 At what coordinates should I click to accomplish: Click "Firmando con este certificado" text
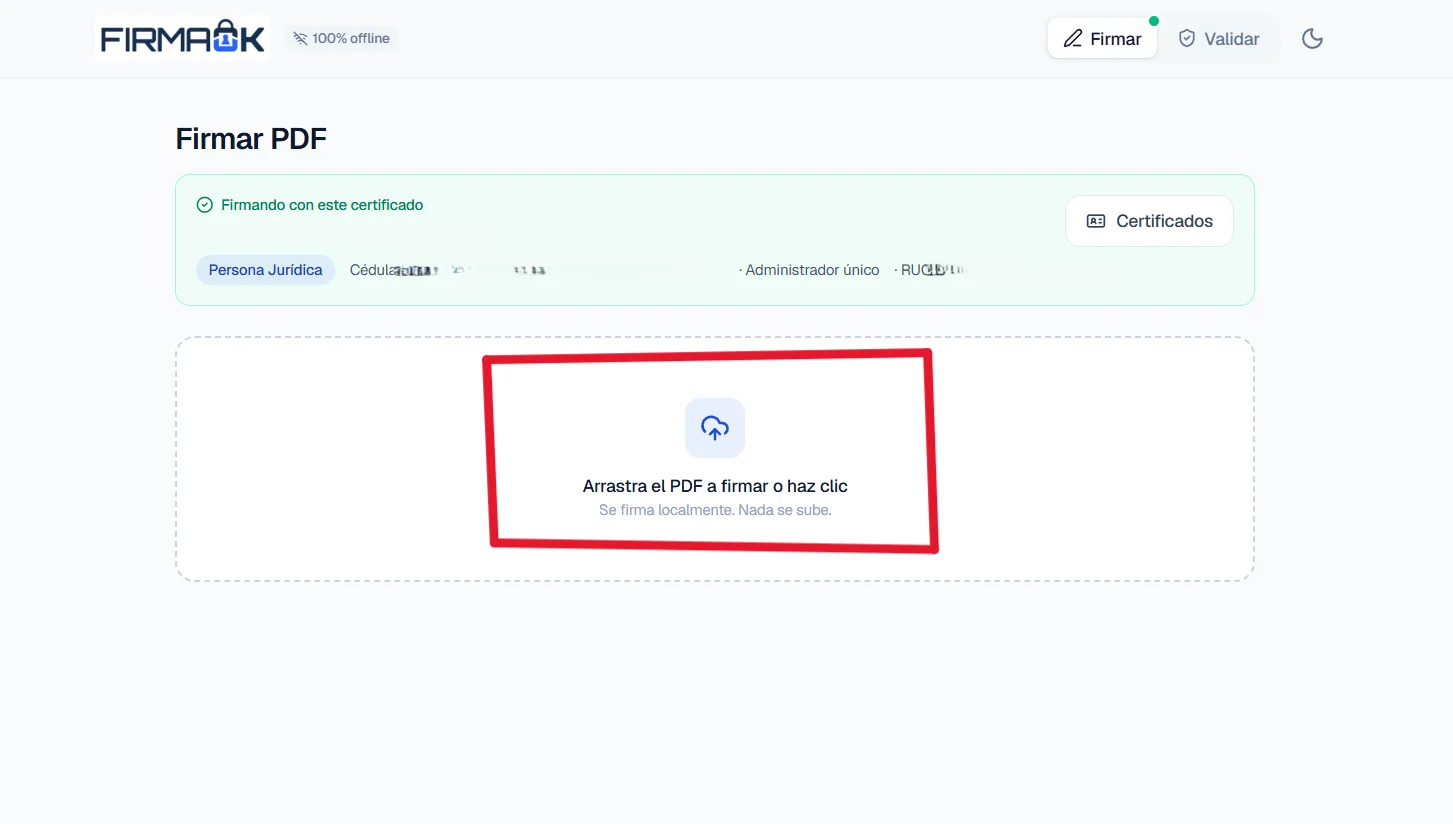pyautogui.click(x=322, y=205)
